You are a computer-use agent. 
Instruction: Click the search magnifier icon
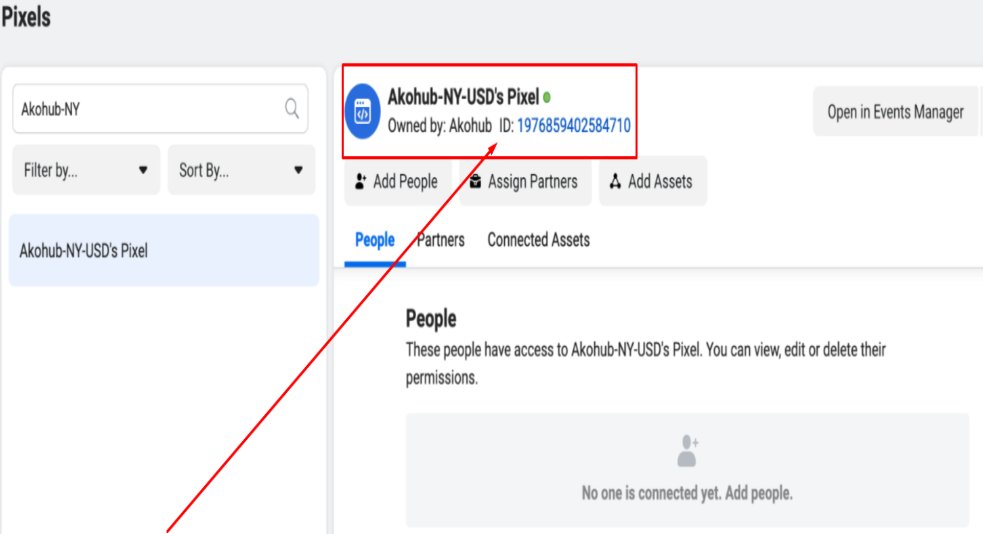292,108
